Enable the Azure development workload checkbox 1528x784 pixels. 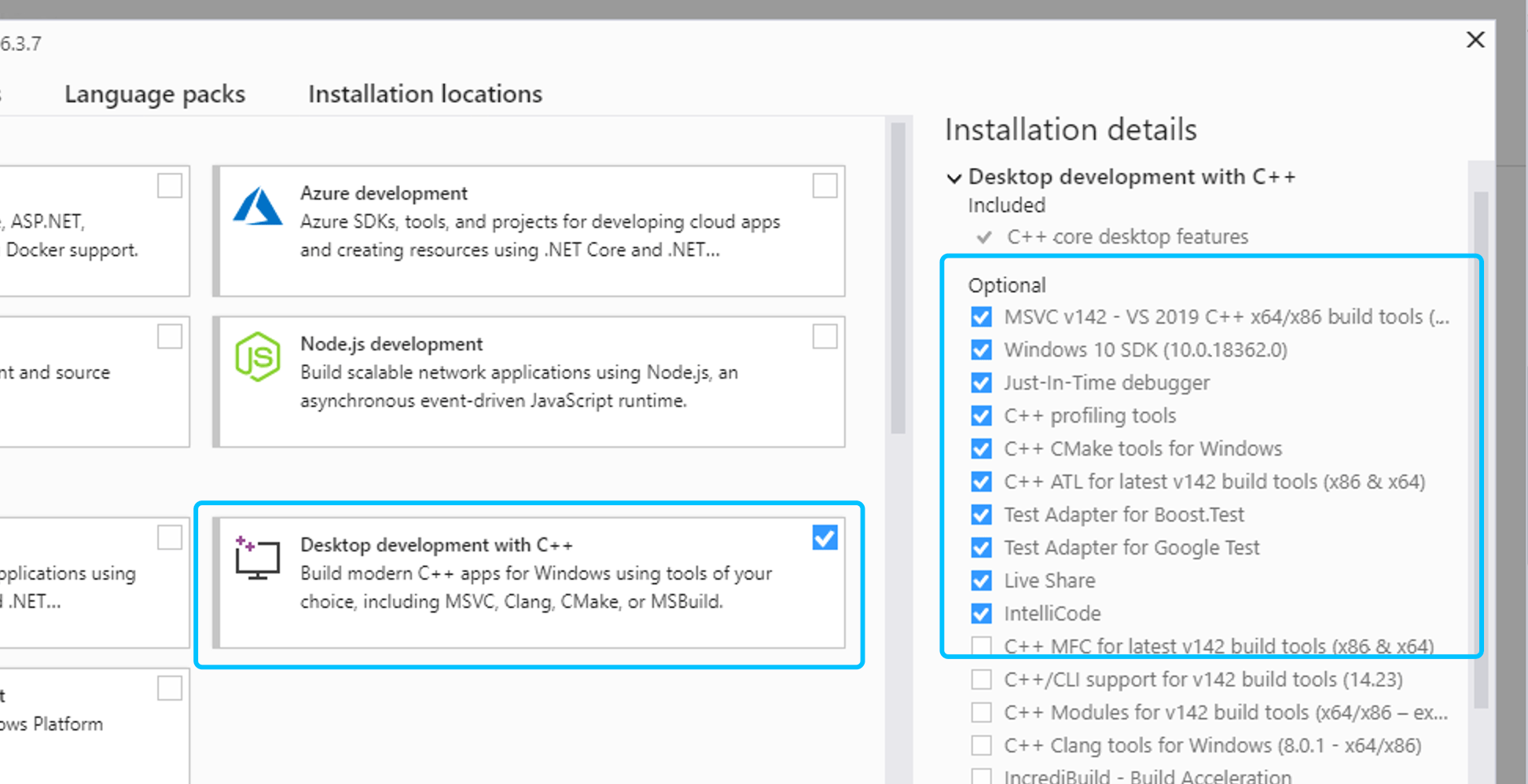click(825, 186)
